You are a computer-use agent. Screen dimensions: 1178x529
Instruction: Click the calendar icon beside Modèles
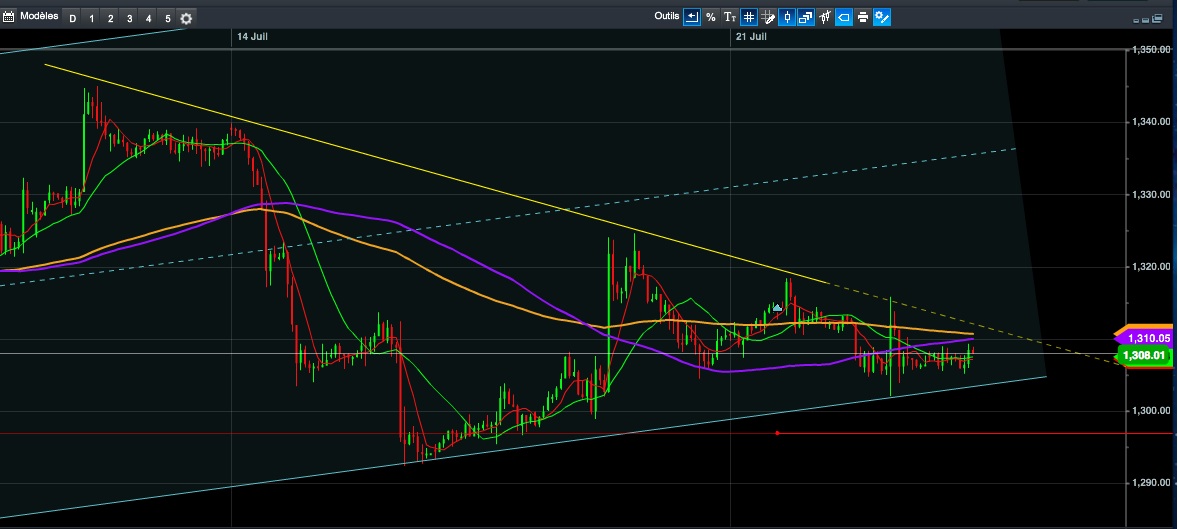pos(9,17)
